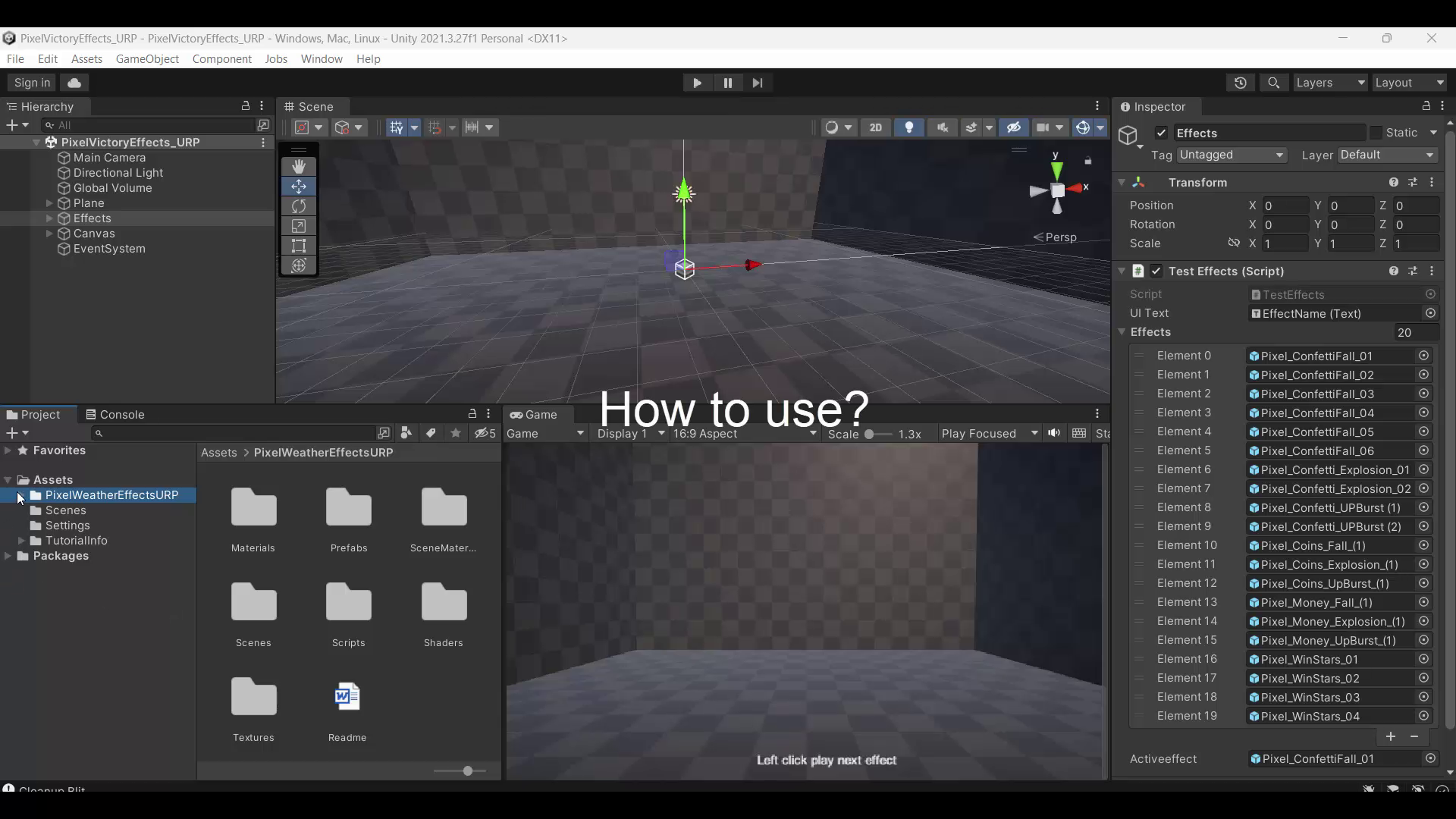1456x819 pixels.
Task: Click the Pause button in toolbar
Action: point(728,82)
